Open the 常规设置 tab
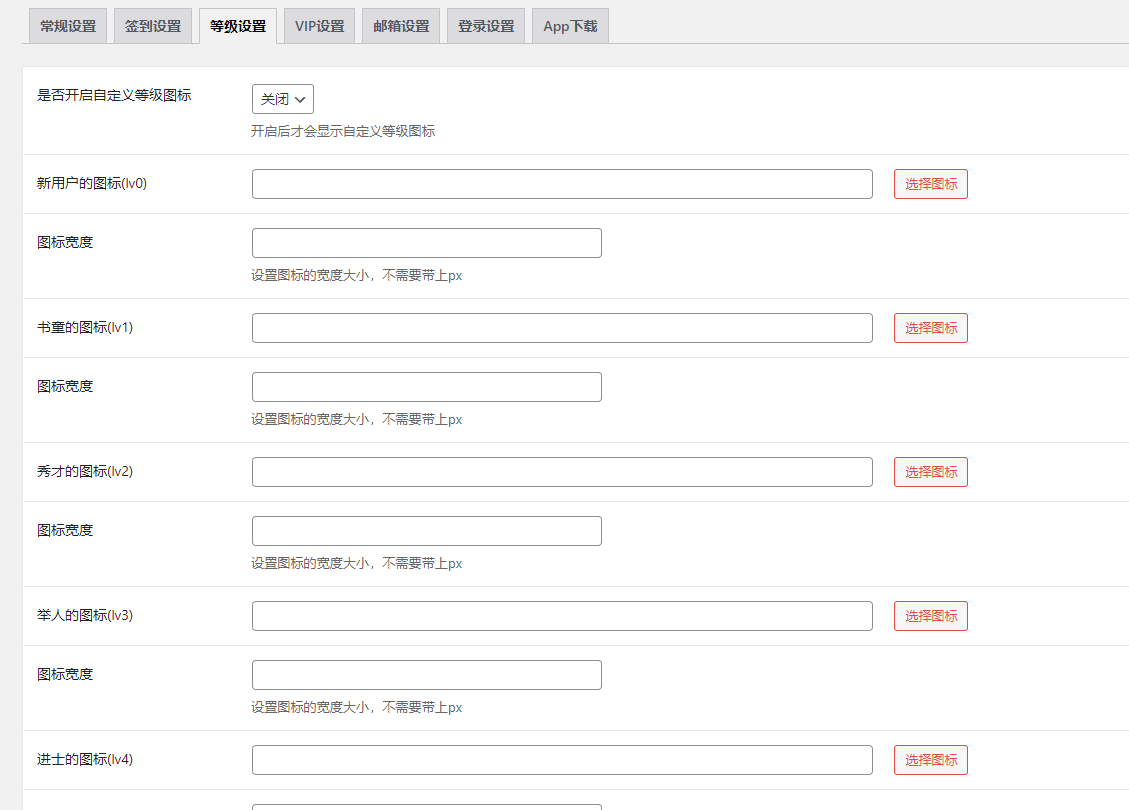The height and width of the screenshot is (810, 1129). click(x=68, y=26)
